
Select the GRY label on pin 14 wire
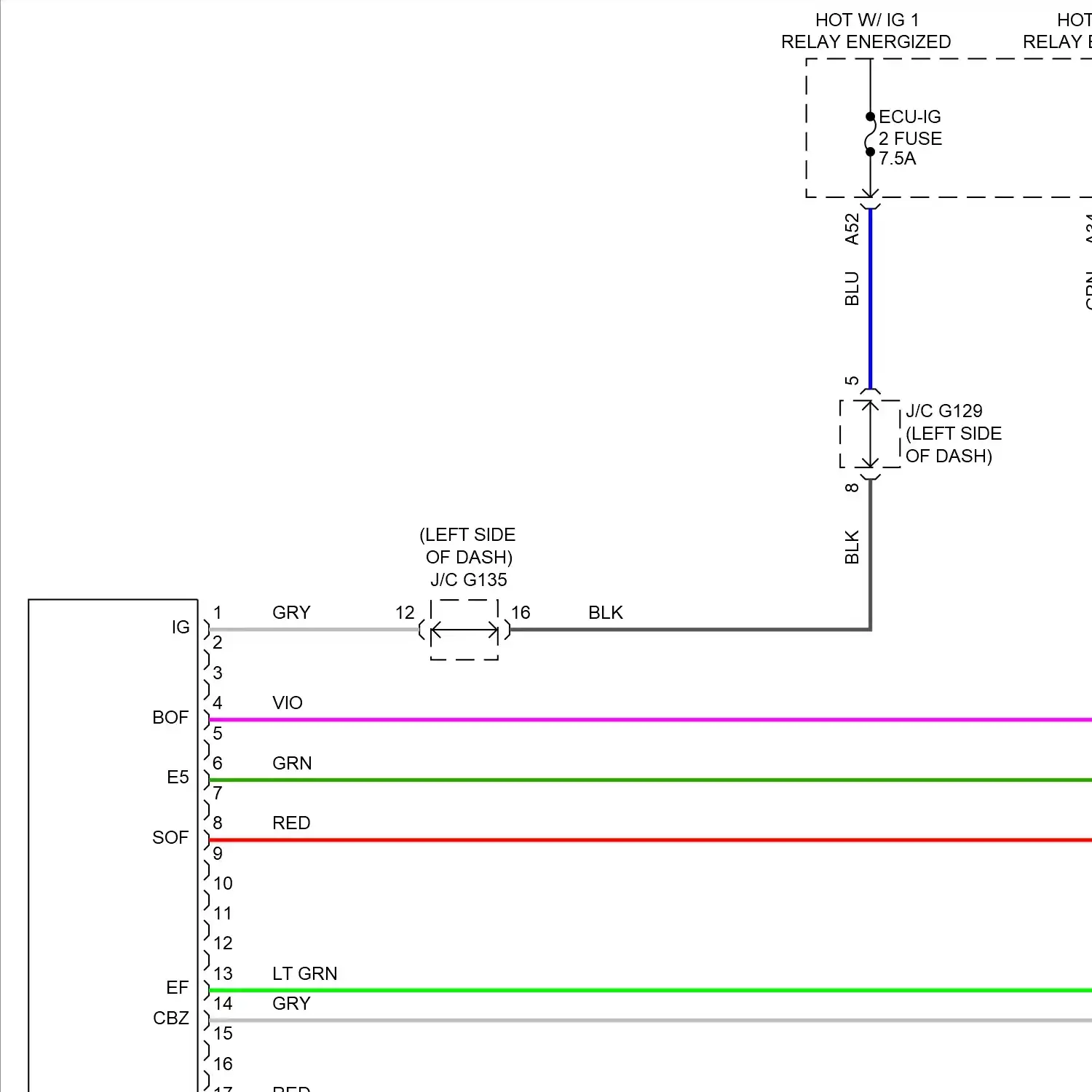coord(291,1003)
